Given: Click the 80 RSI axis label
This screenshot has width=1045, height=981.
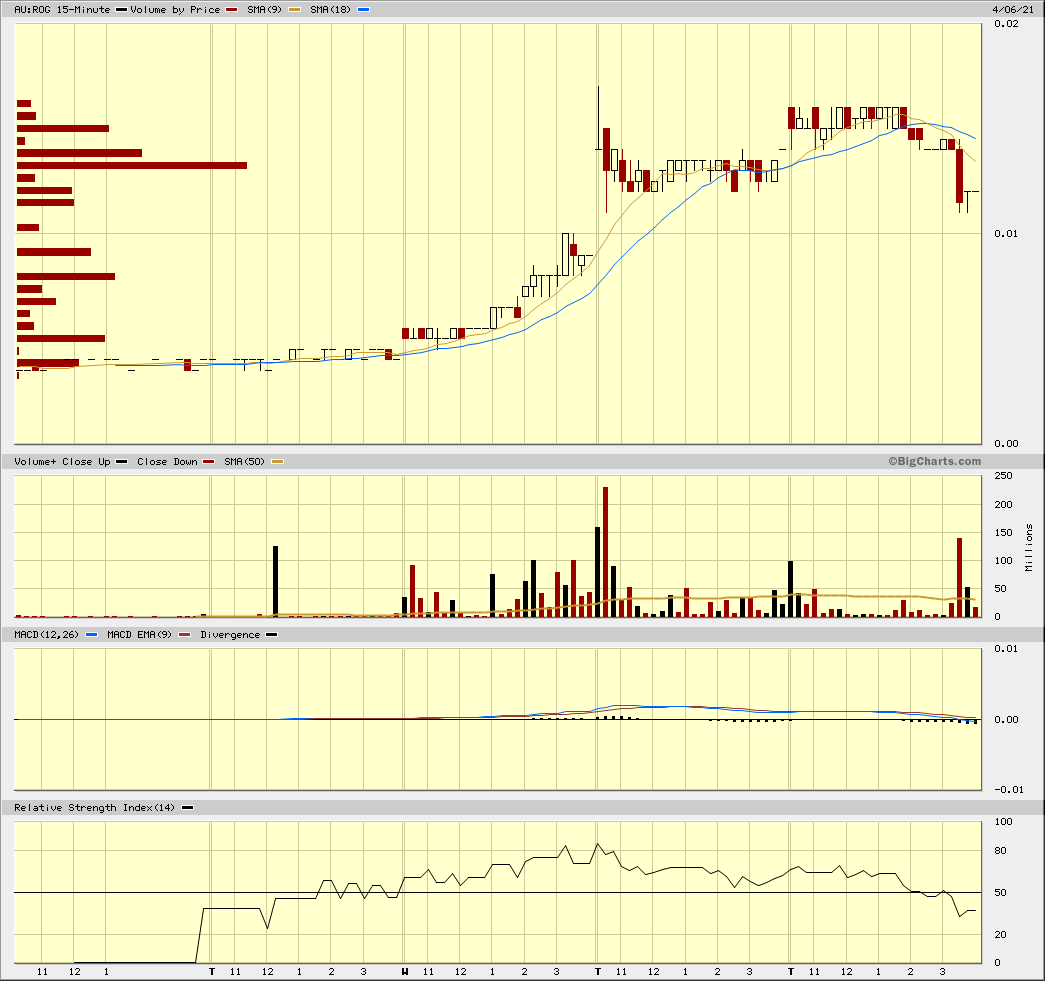Looking at the screenshot, I should coord(1000,850).
